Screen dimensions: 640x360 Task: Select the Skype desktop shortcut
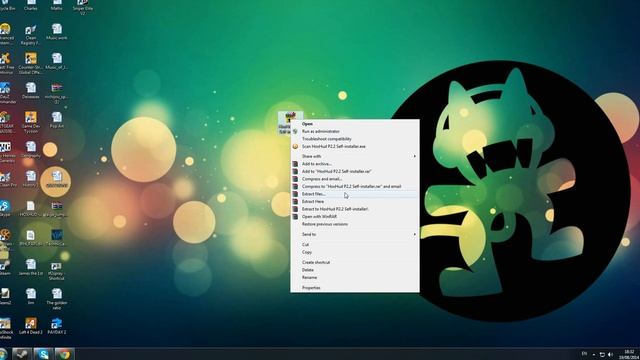click(x=5, y=208)
